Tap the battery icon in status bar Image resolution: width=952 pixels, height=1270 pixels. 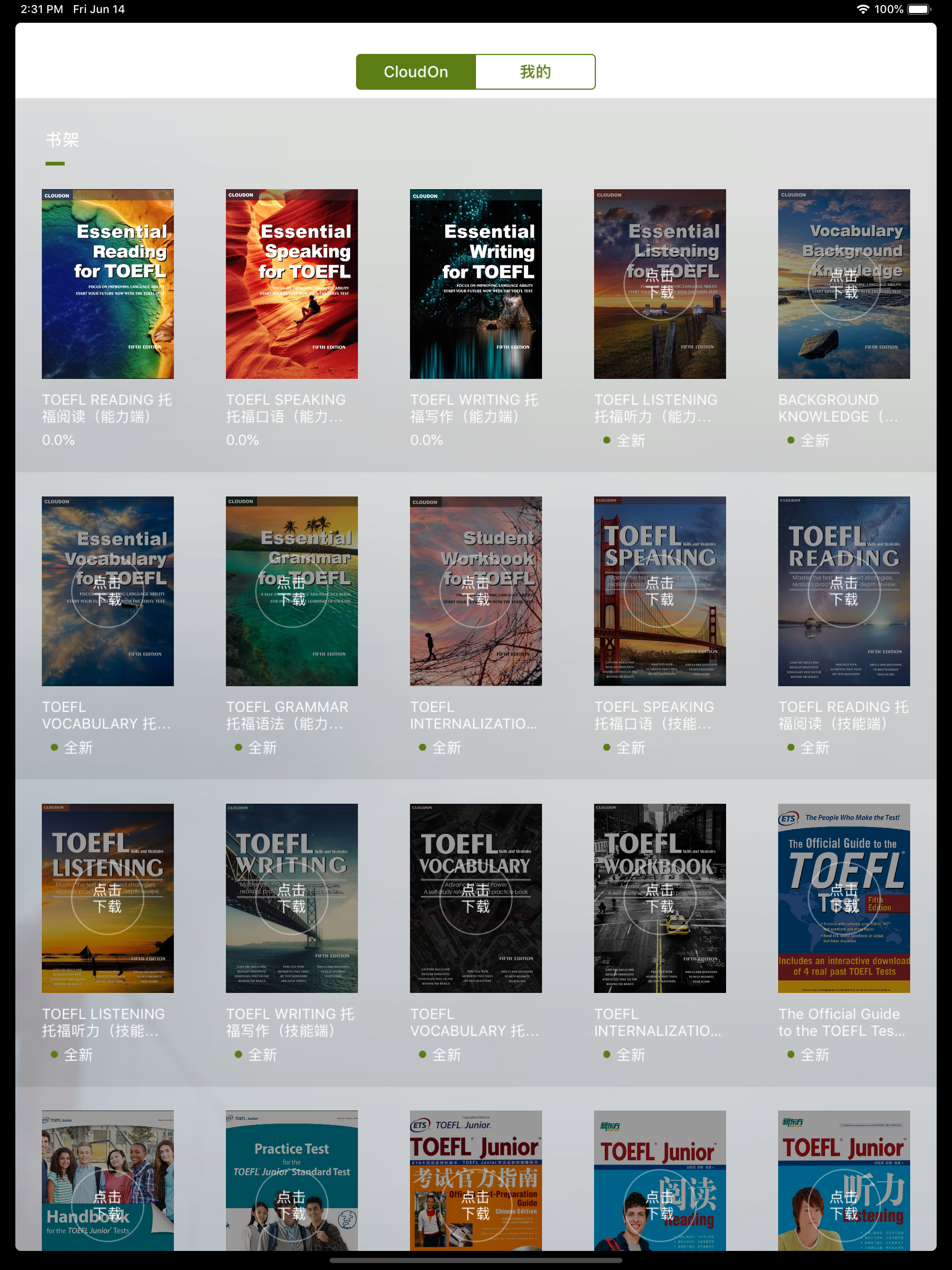(919, 9)
